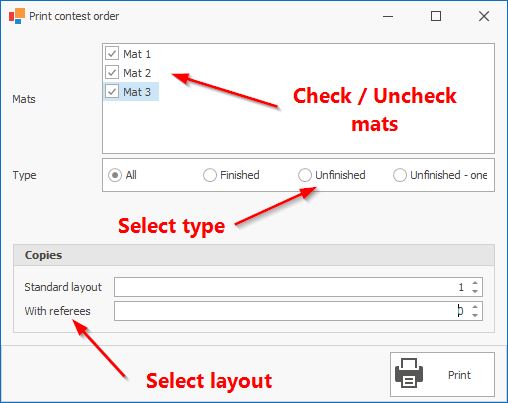Minimize the Print contest order dialog

coord(388,16)
